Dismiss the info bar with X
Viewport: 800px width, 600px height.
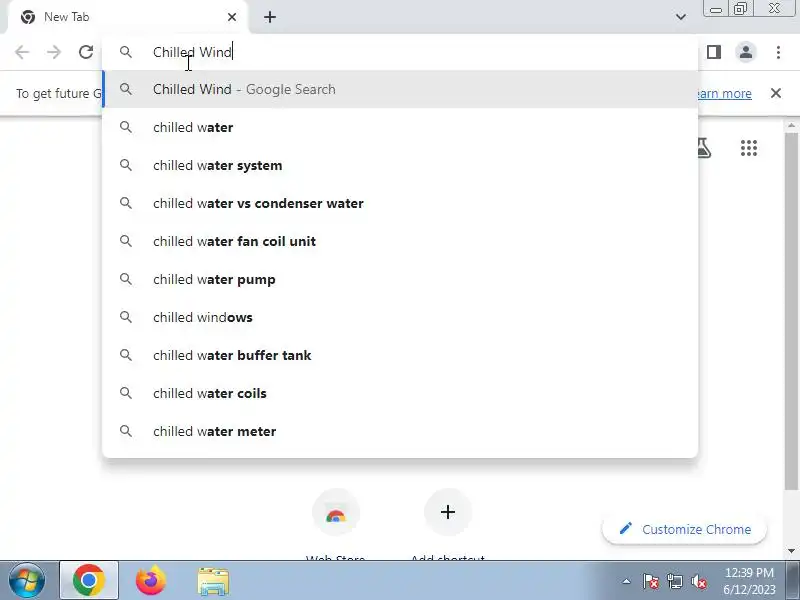click(x=776, y=93)
